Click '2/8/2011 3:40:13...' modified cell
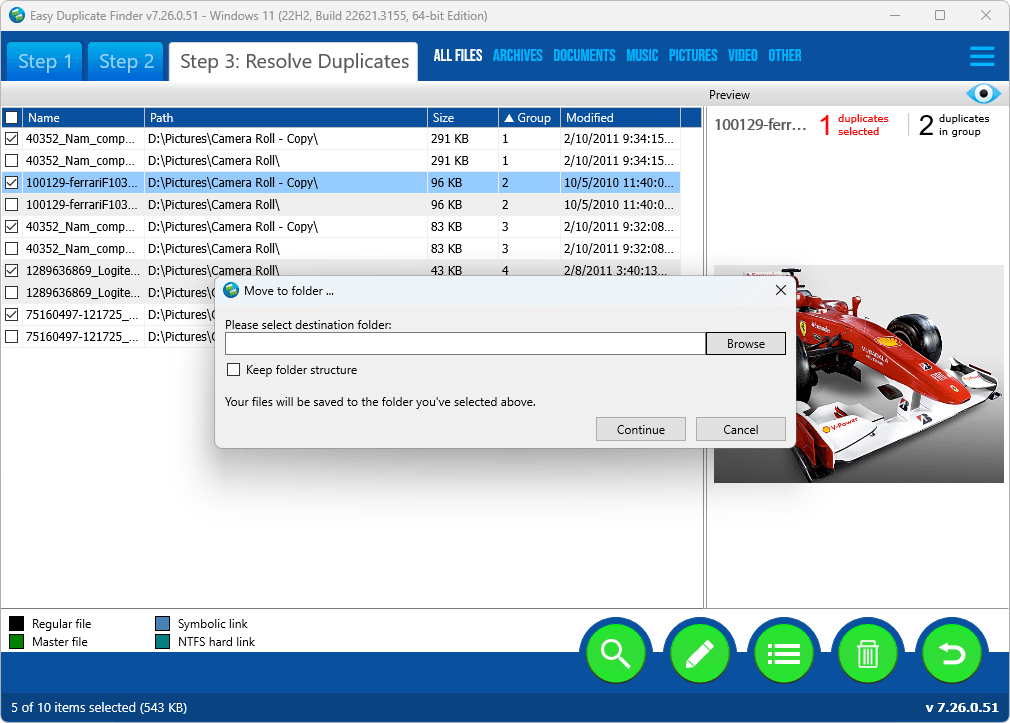The image size is (1010, 723). click(615, 271)
